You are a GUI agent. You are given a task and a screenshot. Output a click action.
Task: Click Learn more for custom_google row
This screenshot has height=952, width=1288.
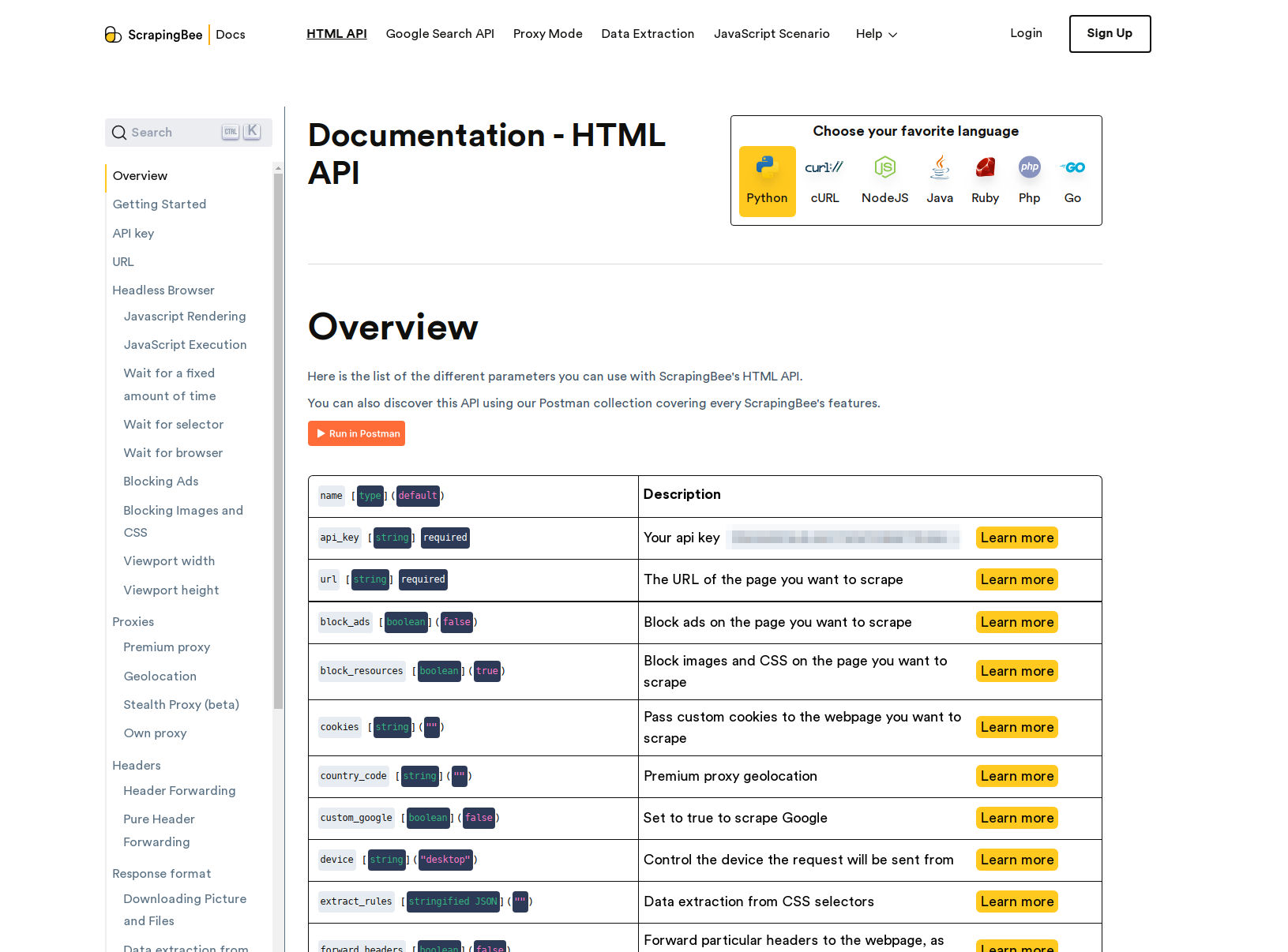click(1017, 818)
